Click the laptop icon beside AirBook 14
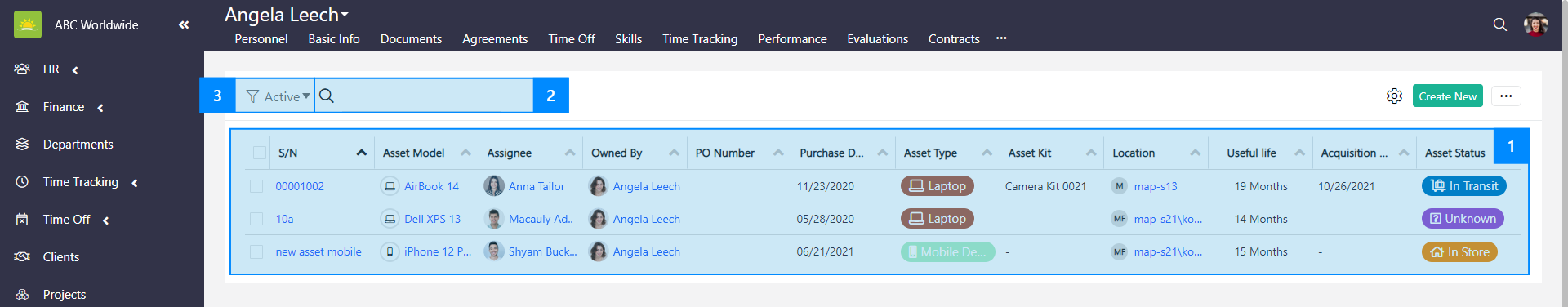The image size is (1568, 307). [x=390, y=186]
